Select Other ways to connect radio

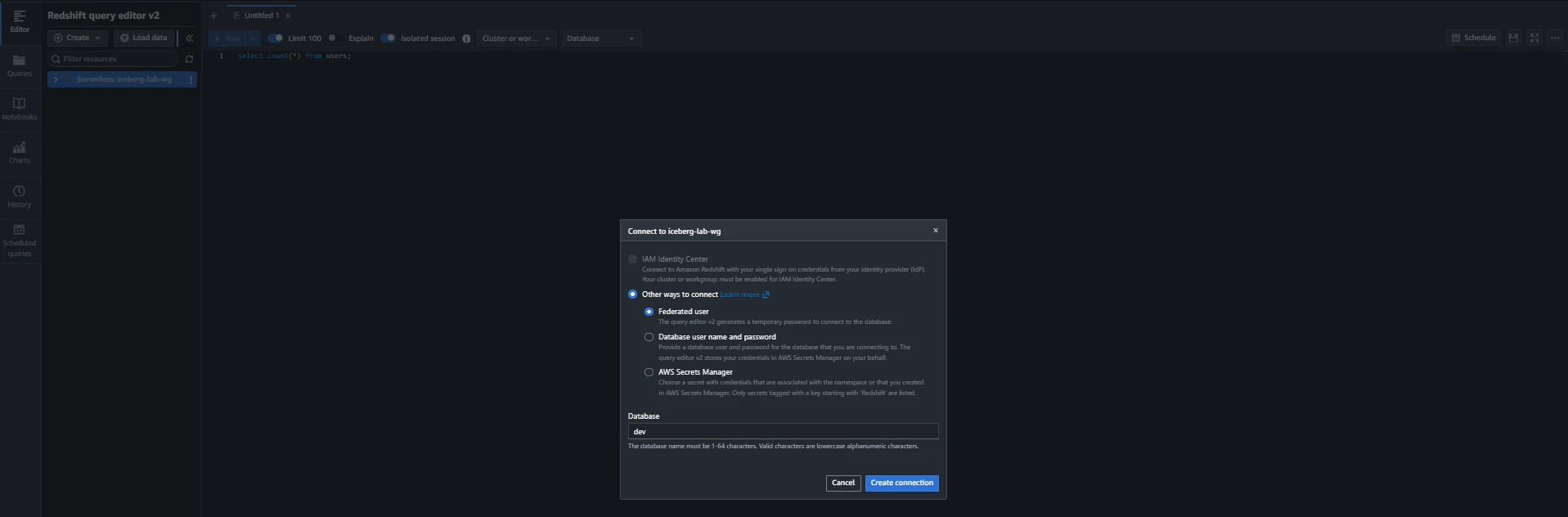pos(632,294)
